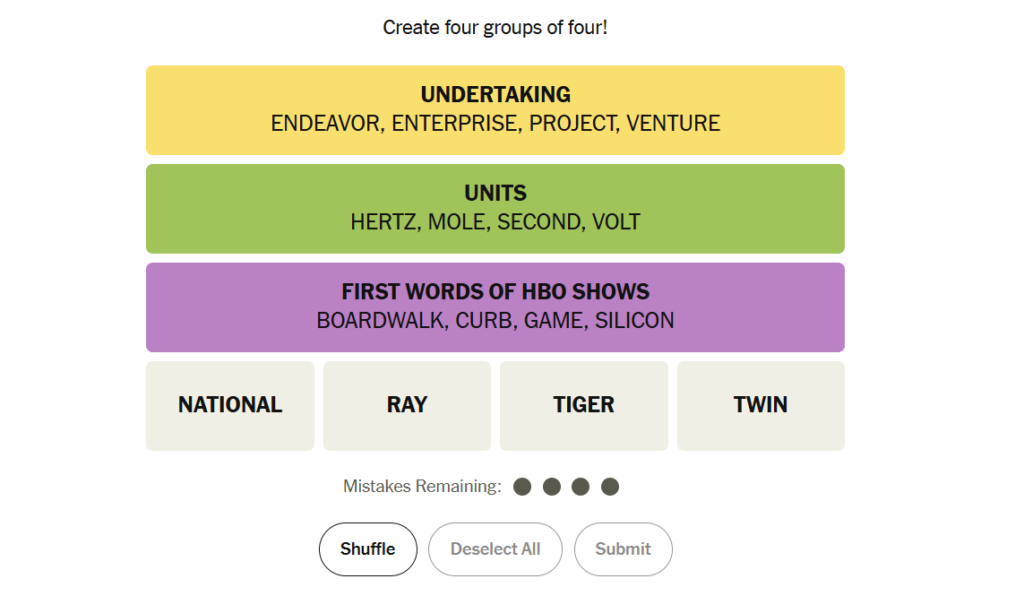Pick the TWIN word tile

point(760,405)
